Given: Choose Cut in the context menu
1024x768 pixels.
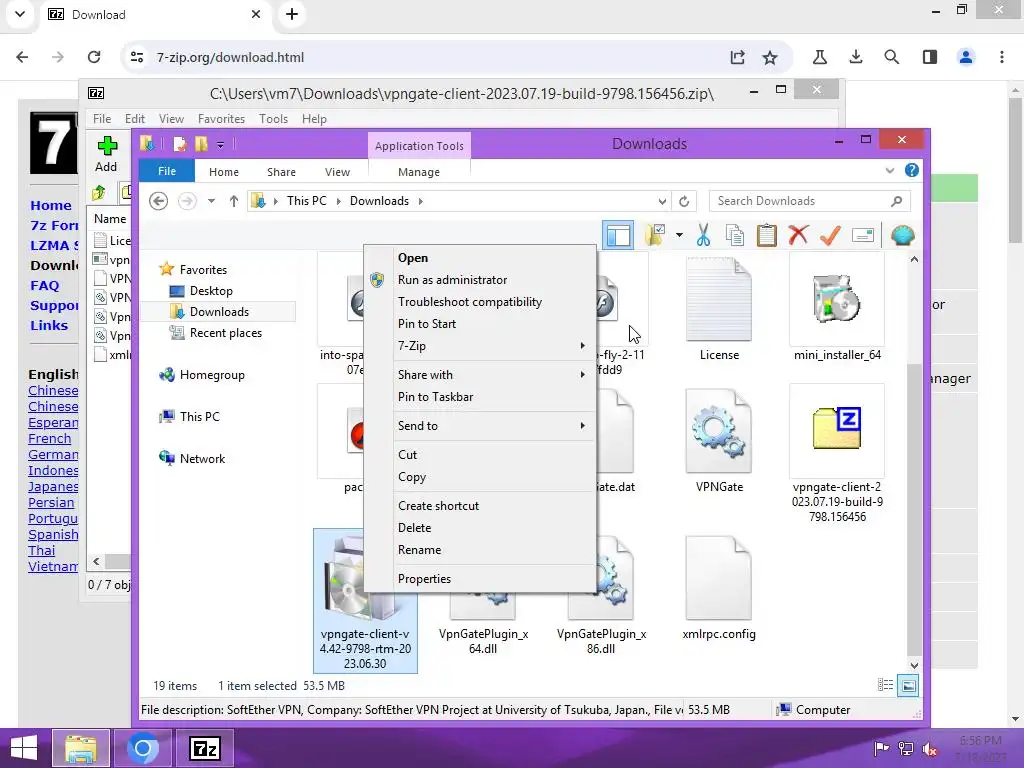Looking at the screenshot, I should 480,455.
